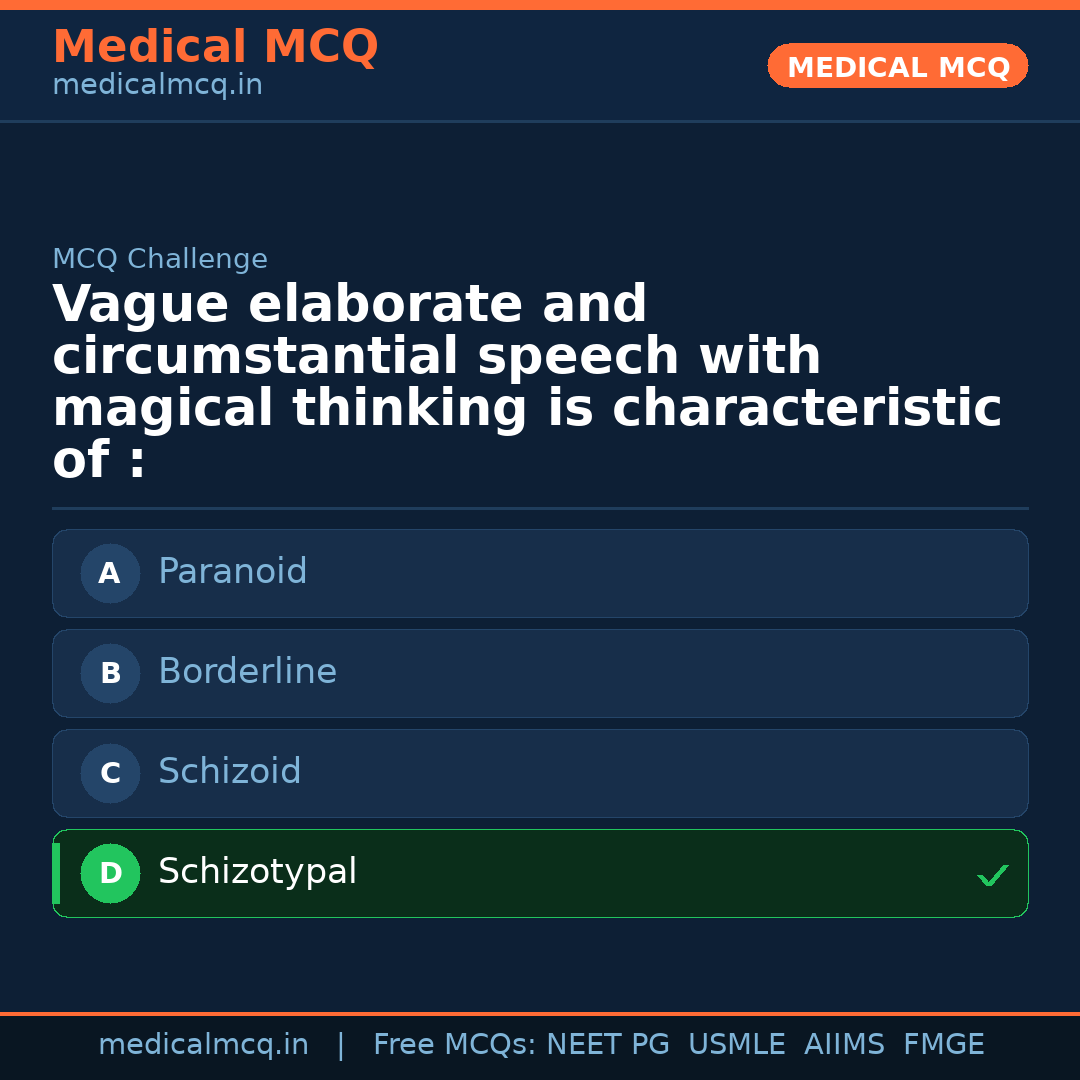Screen dimensions: 1080x1080
Task: Click the MCQ Challenge label
Action: (160, 259)
